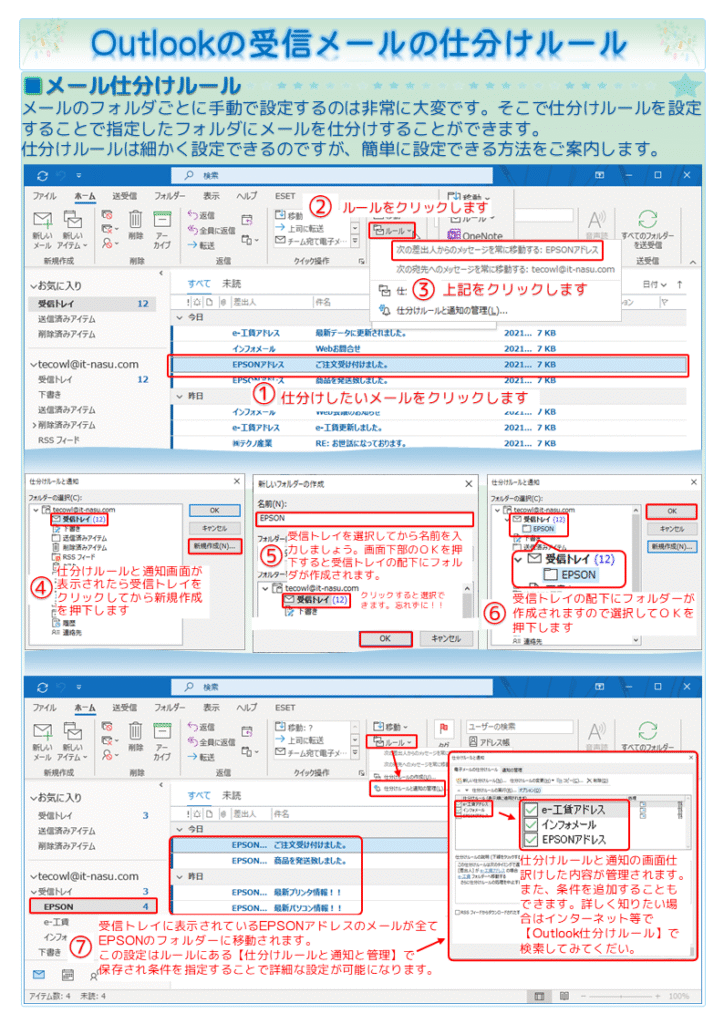This screenshot has width=724, height=1024.
Task: Open the ルール dropdown in the top ribbon
Action: [x=390, y=230]
